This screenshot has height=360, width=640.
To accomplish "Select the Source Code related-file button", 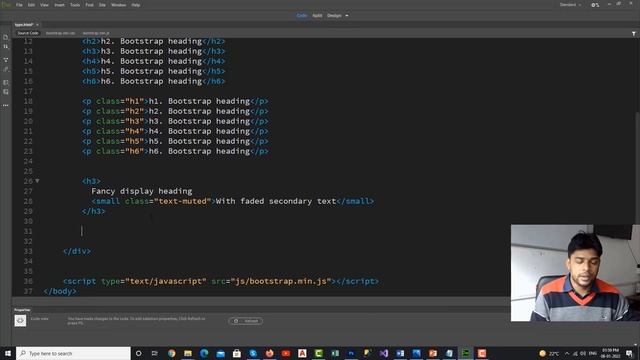I will 28,33.
